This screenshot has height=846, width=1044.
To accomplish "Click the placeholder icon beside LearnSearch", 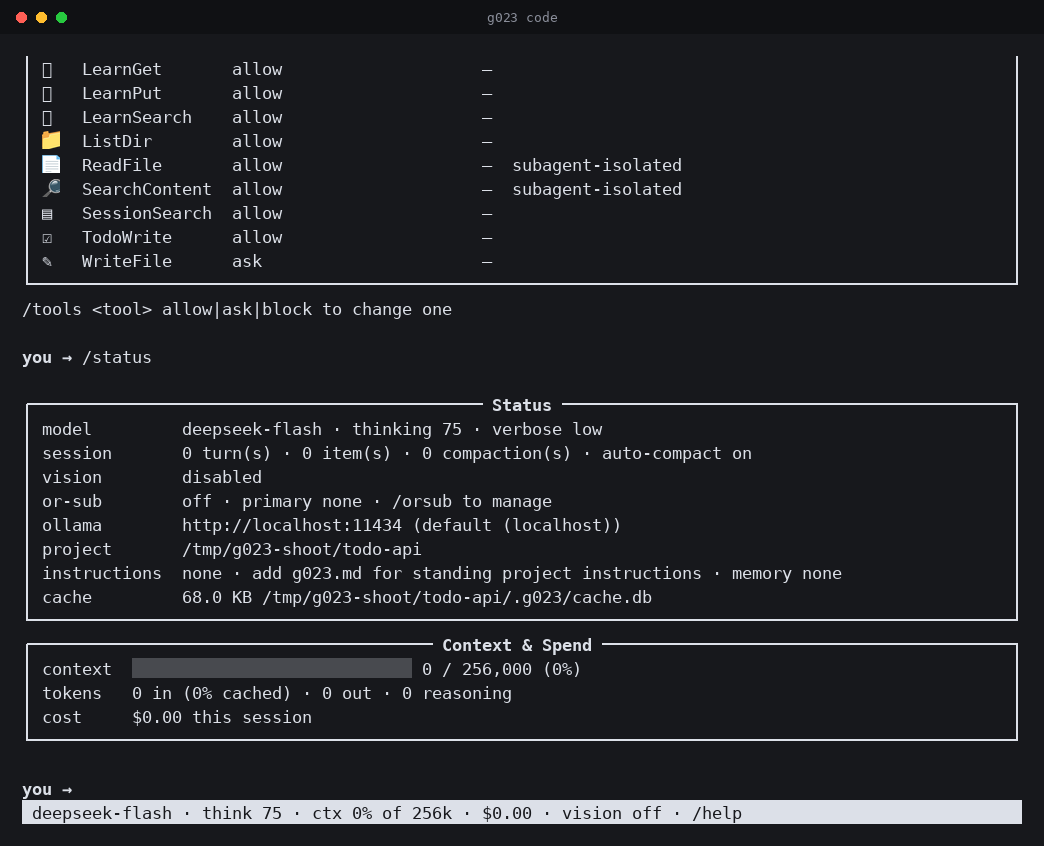I will (x=47, y=118).
